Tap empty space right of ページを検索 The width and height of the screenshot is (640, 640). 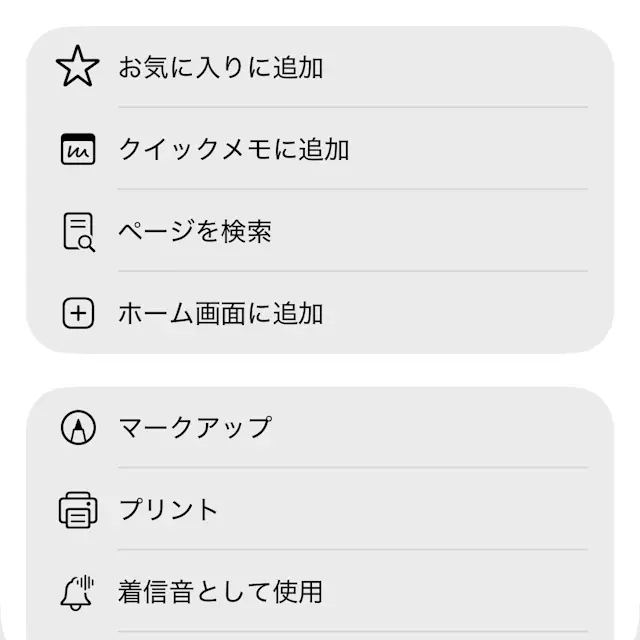(440, 232)
